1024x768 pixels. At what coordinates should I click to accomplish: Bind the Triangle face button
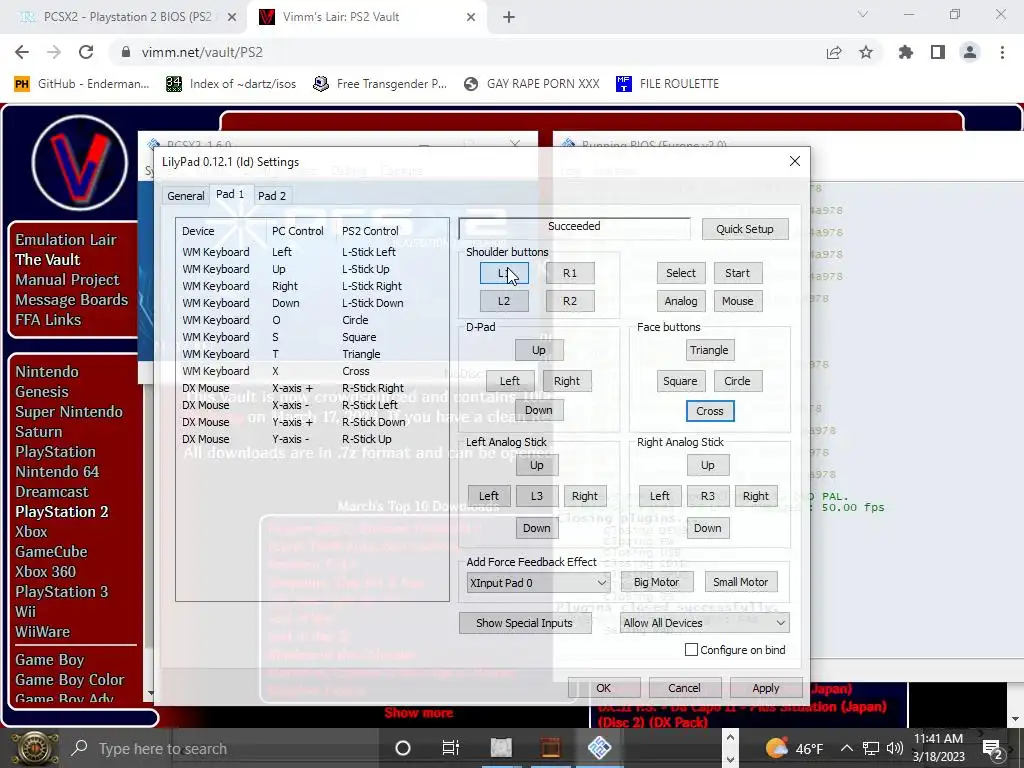(x=709, y=350)
